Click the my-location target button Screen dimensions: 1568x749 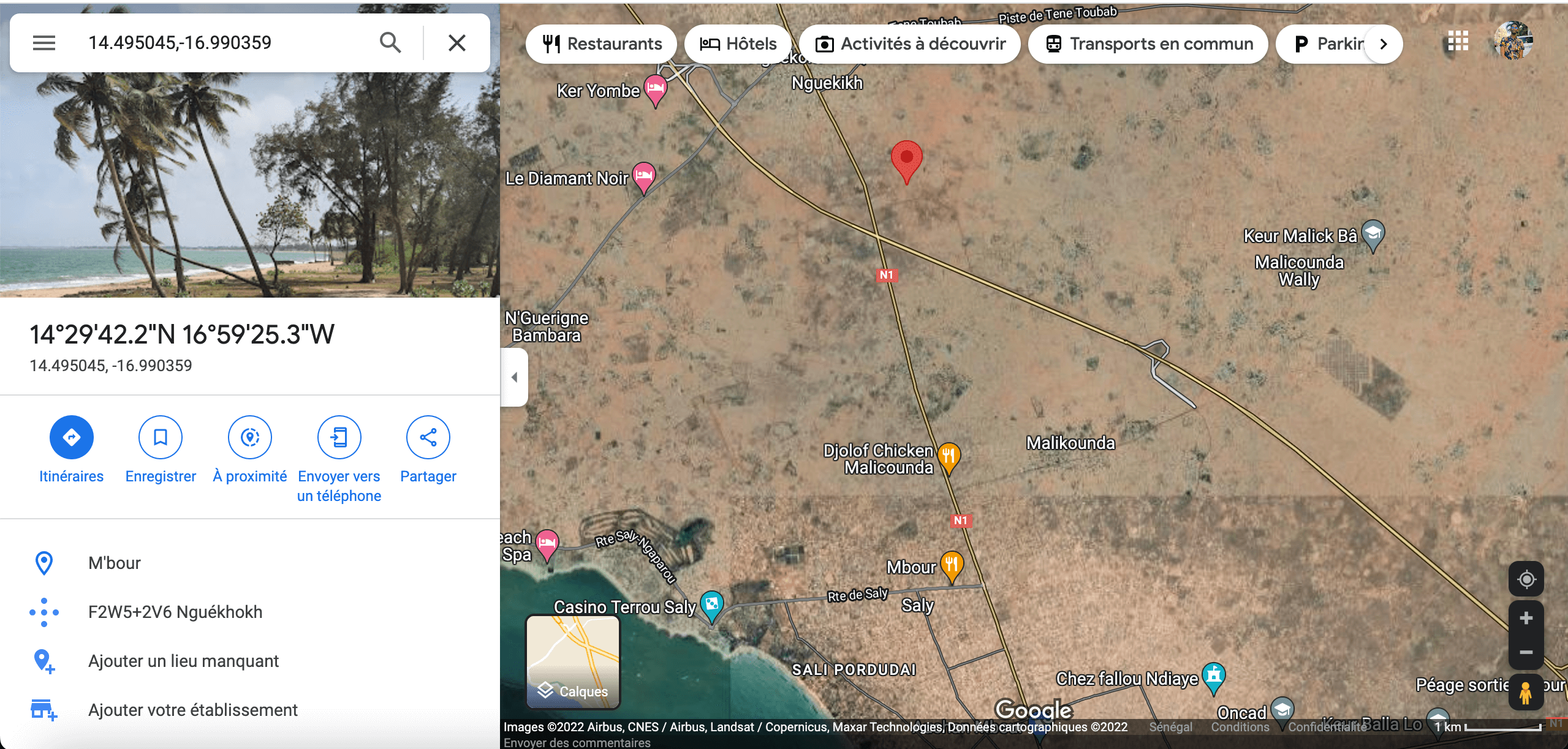point(1526,579)
